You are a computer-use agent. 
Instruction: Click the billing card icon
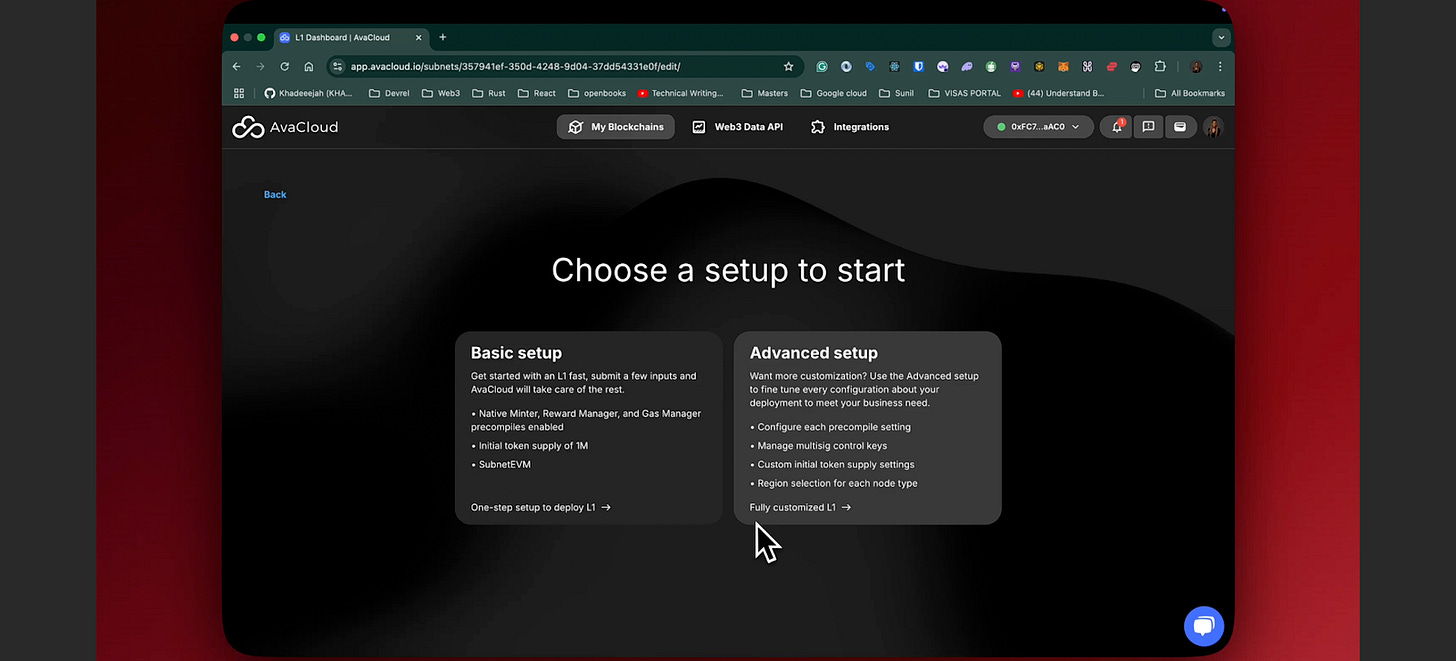tap(1180, 127)
